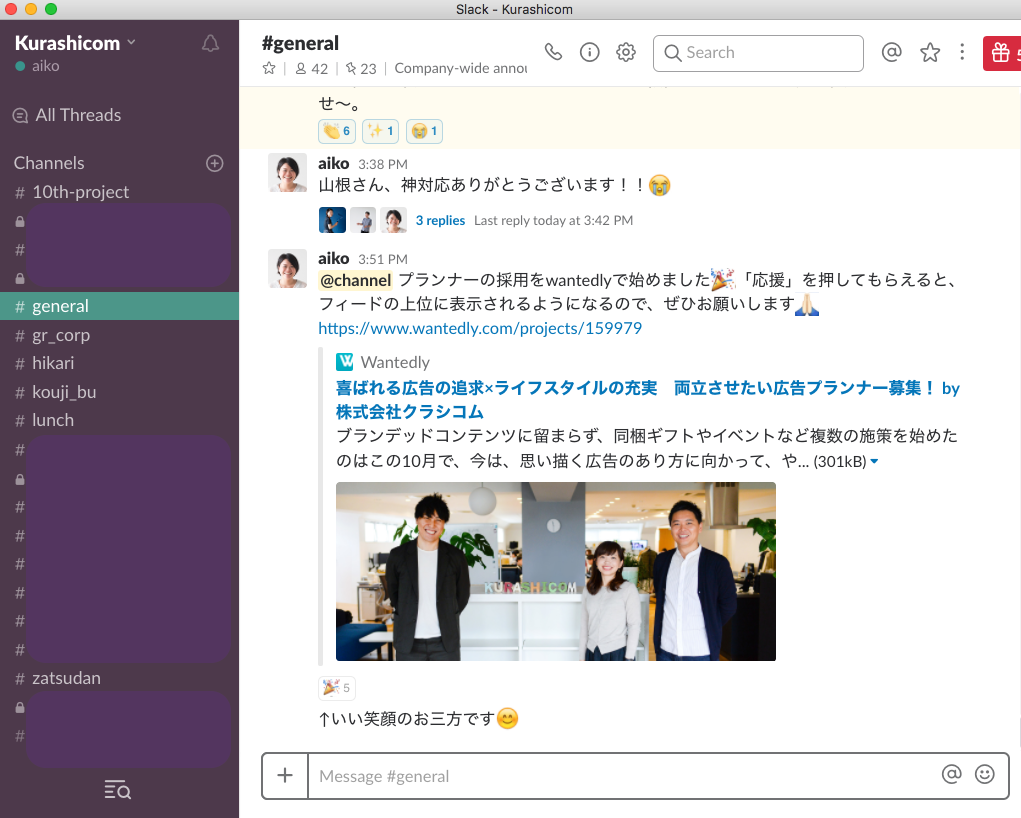Open emoji picker in message box
This screenshot has height=818, width=1021.
(x=985, y=774)
